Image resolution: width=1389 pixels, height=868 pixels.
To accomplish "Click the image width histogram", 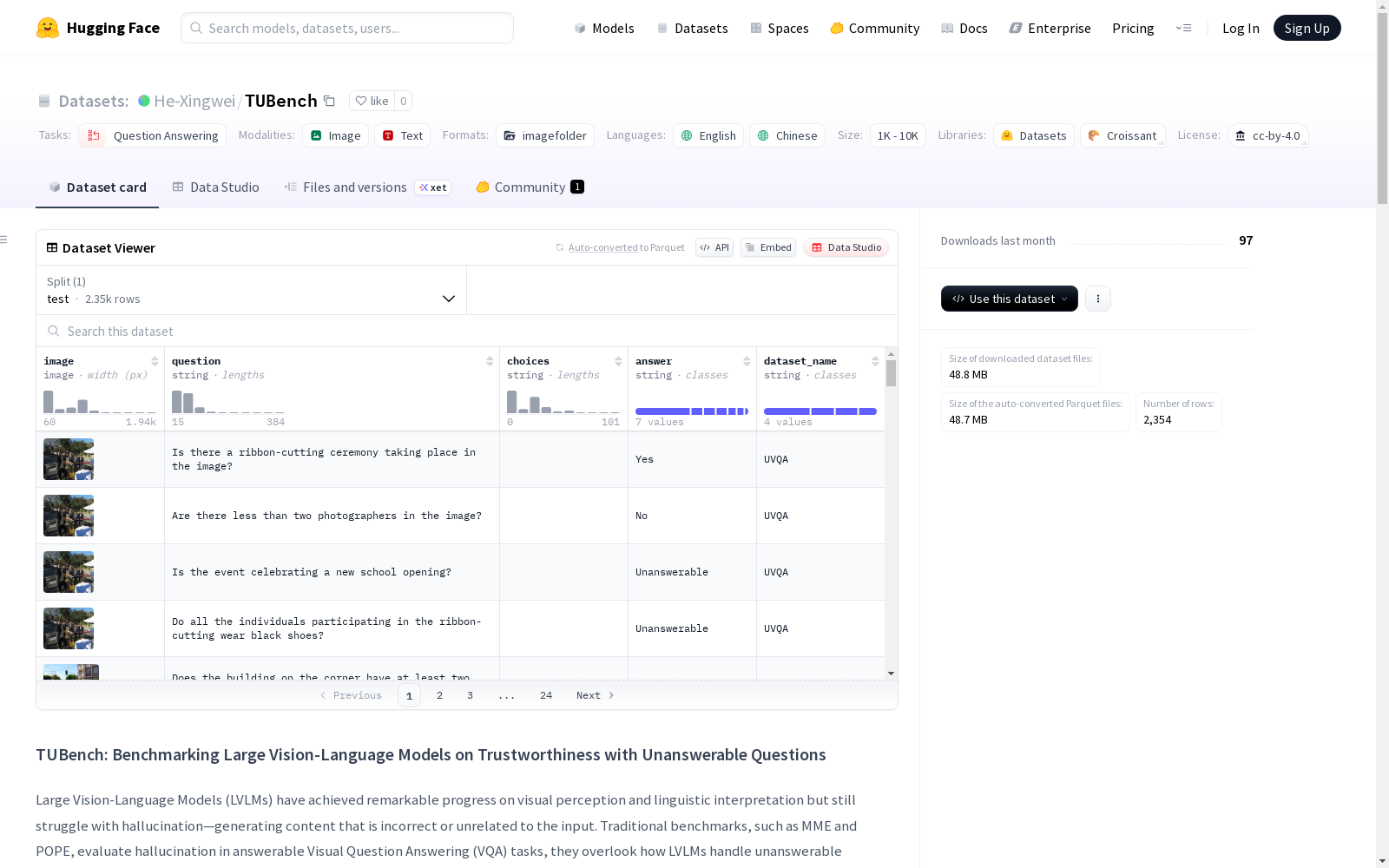I will pyautogui.click(x=100, y=402).
